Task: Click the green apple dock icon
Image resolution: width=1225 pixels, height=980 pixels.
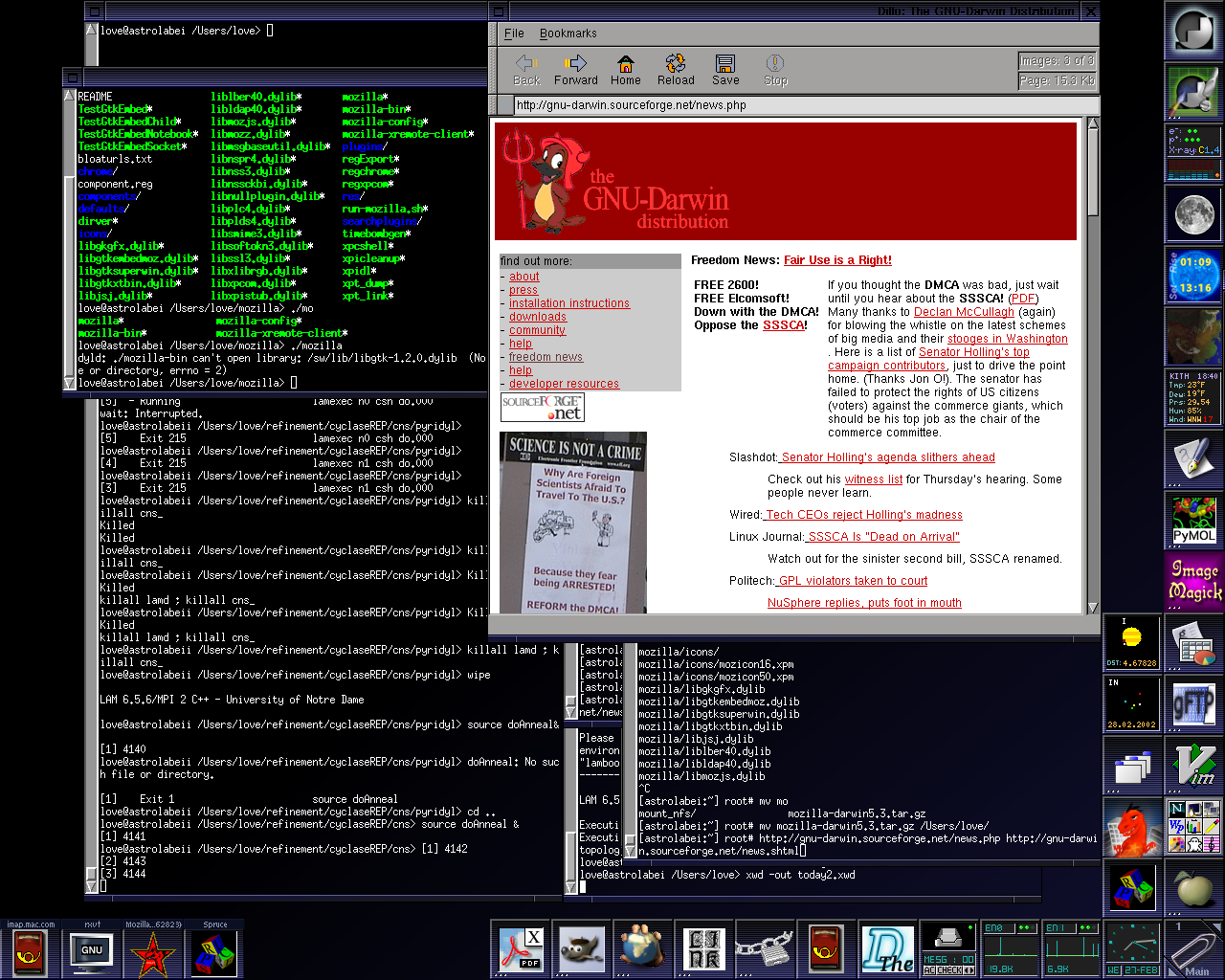Action: pyautogui.click(x=1193, y=888)
